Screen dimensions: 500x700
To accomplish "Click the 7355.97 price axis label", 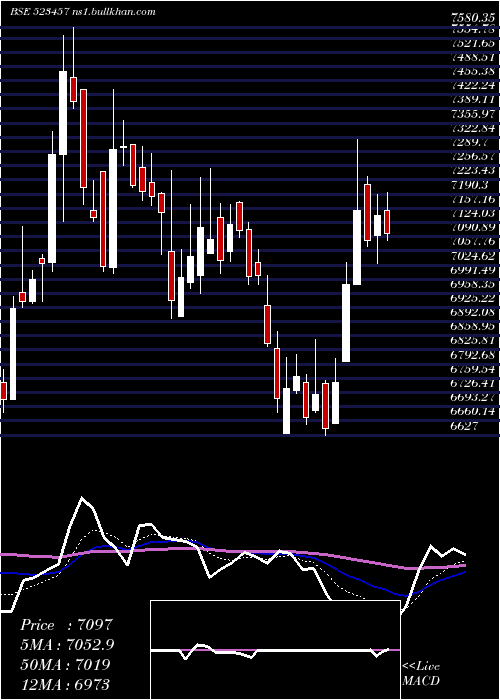I will tap(473, 114).
